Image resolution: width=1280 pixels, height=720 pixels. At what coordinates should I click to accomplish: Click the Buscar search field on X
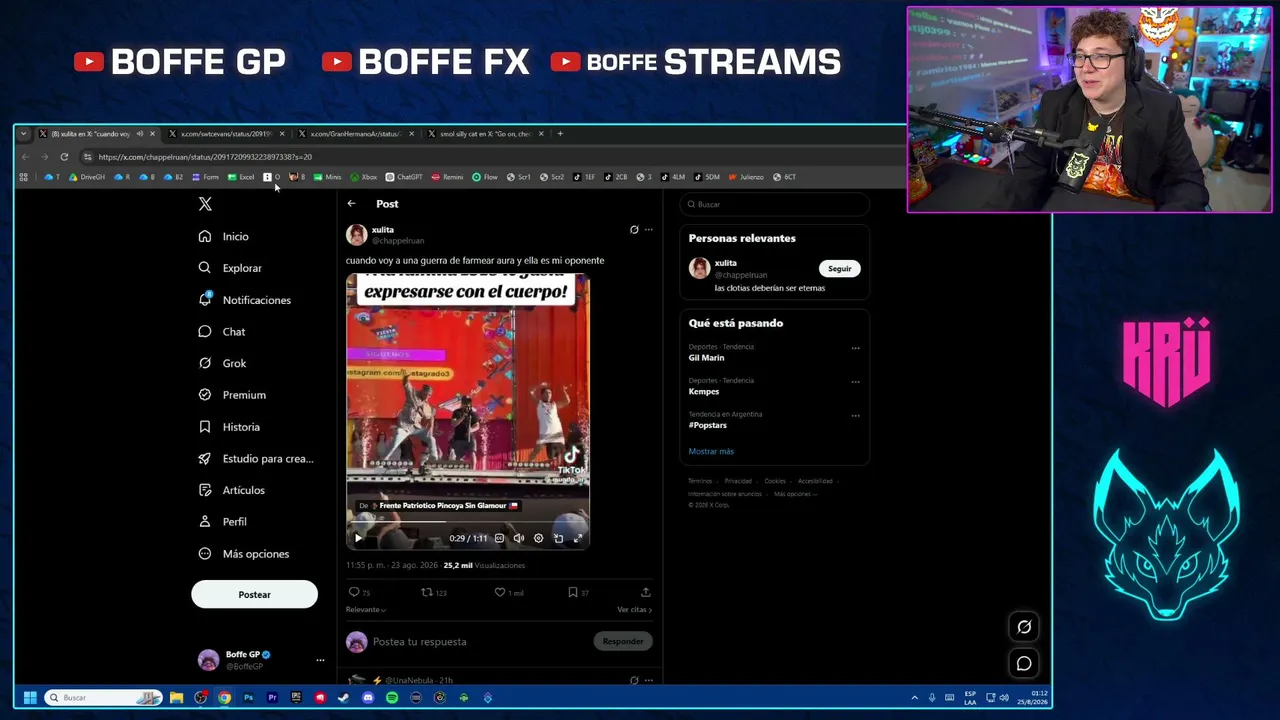click(x=775, y=205)
